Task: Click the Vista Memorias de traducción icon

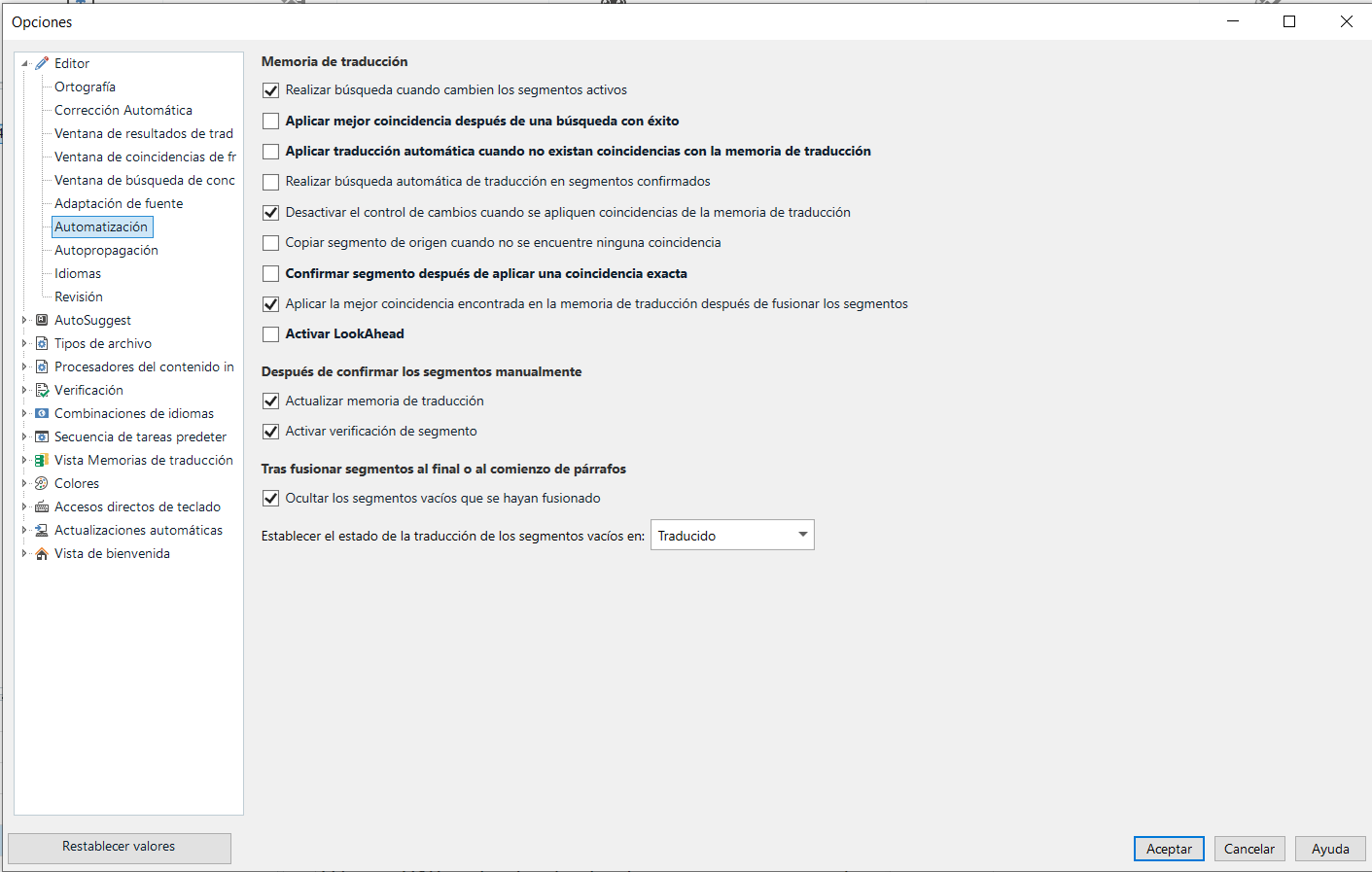Action: (x=42, y=460)
